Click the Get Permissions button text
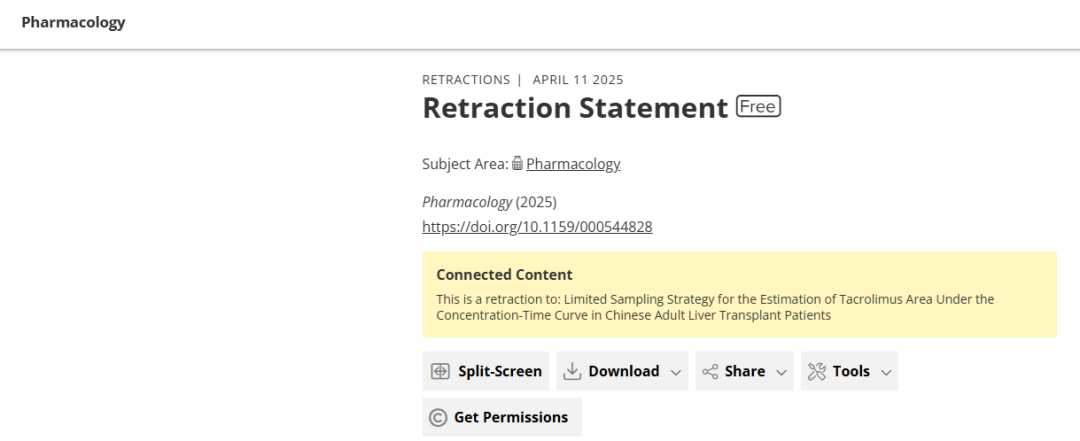The image size is (1080, 441). [511, 418]
